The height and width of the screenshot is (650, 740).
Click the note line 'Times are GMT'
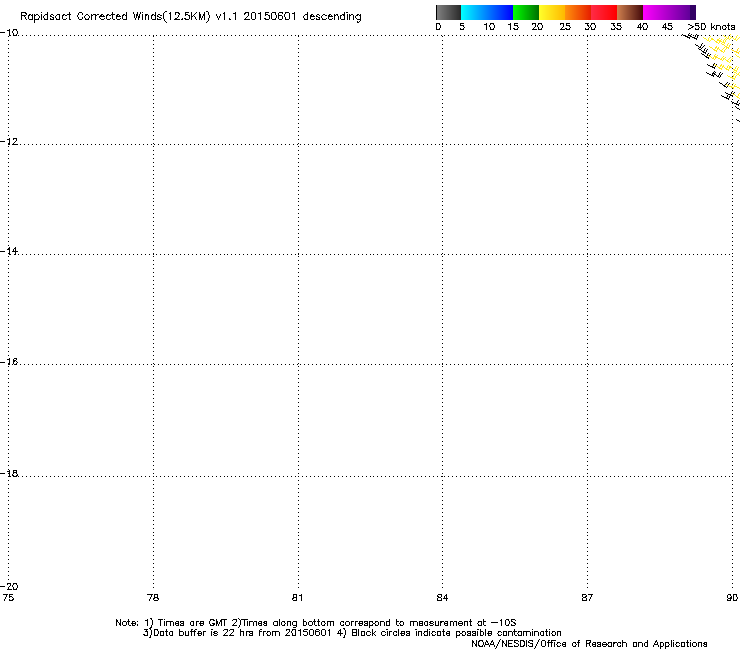point(193,623)
